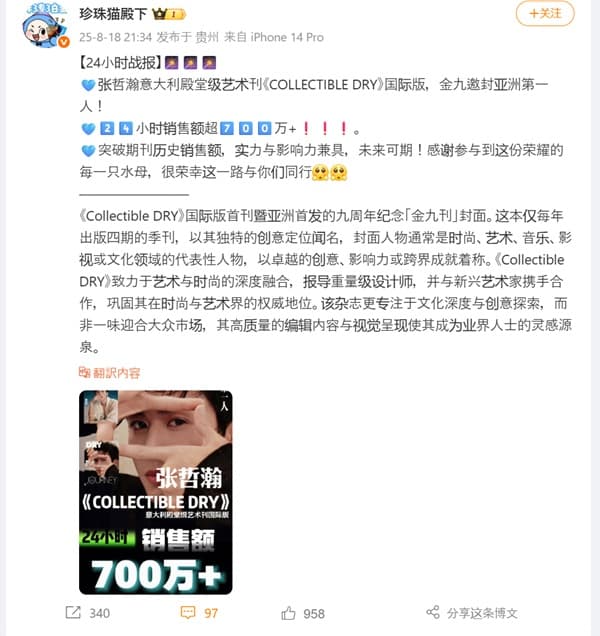Click the 来自 iPhone 14 Pro source text

pyautogui.click(x=274, y=37)
